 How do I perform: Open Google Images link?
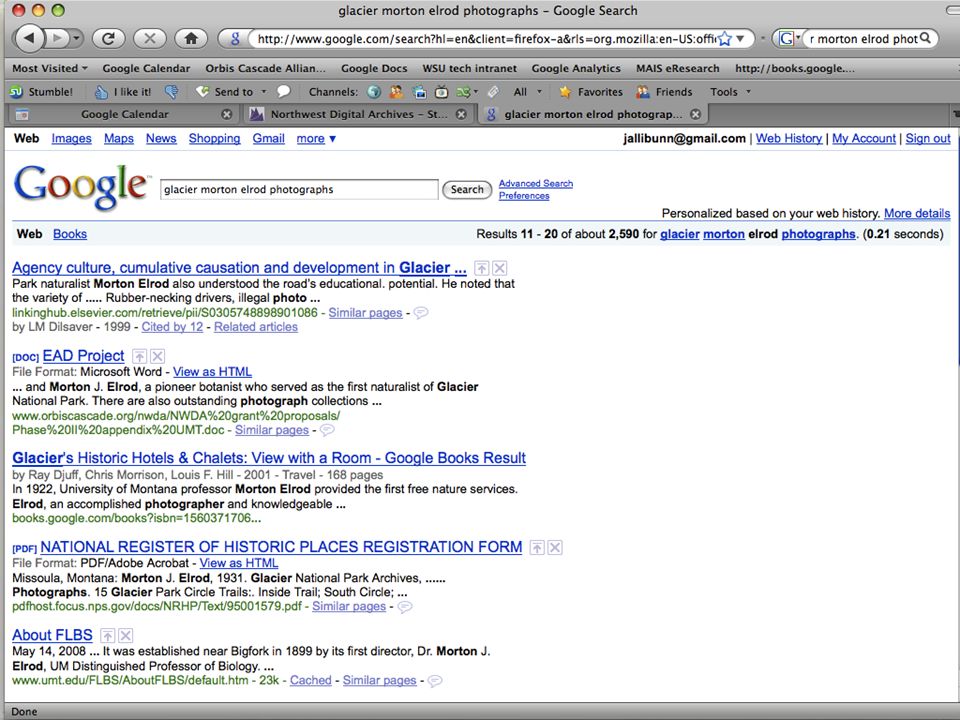click(71, 138)
